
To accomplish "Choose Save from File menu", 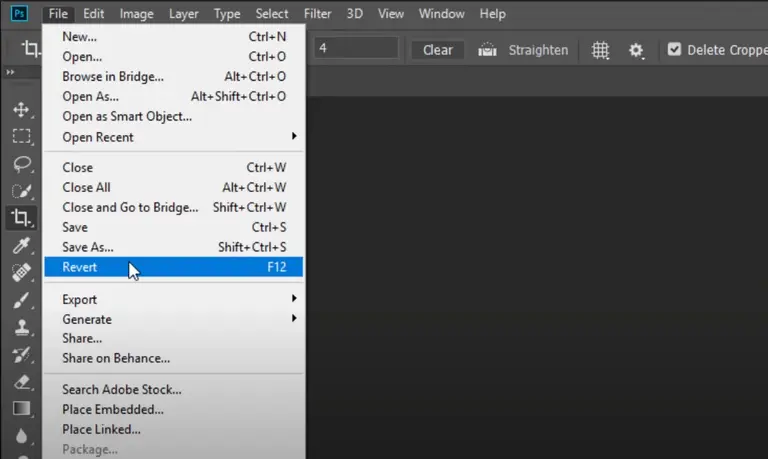I will click(173, 227).
